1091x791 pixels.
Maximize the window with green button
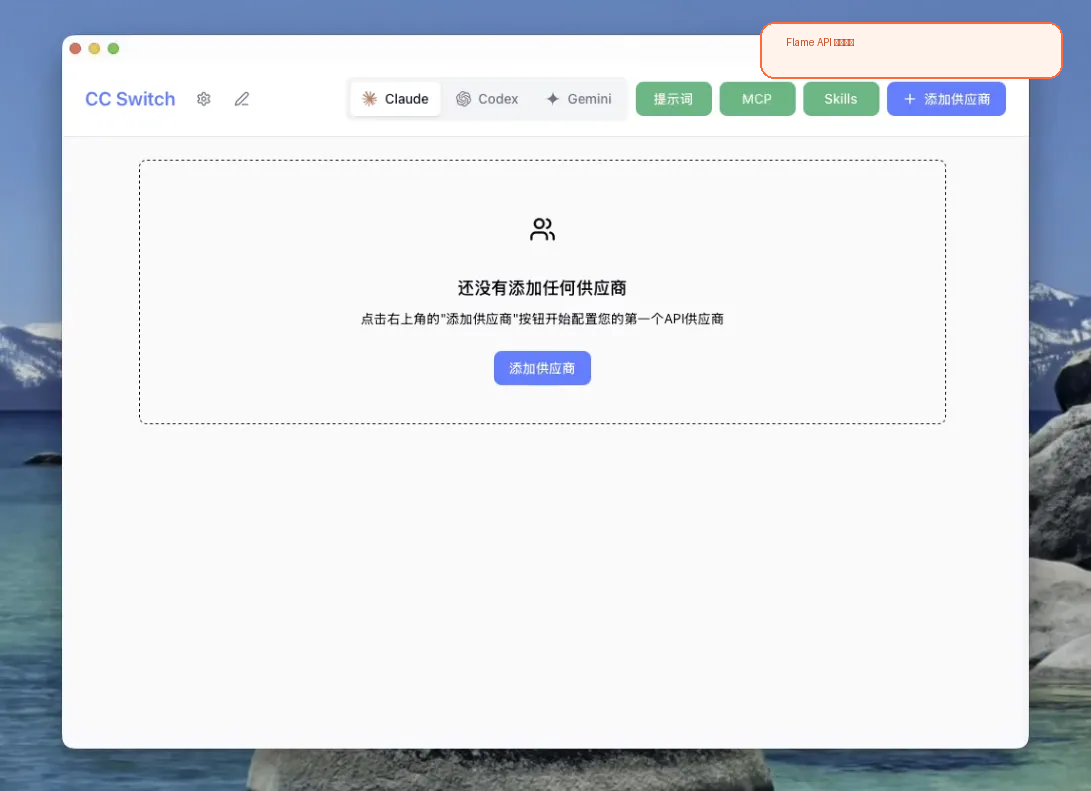click(x=113, y=48)
